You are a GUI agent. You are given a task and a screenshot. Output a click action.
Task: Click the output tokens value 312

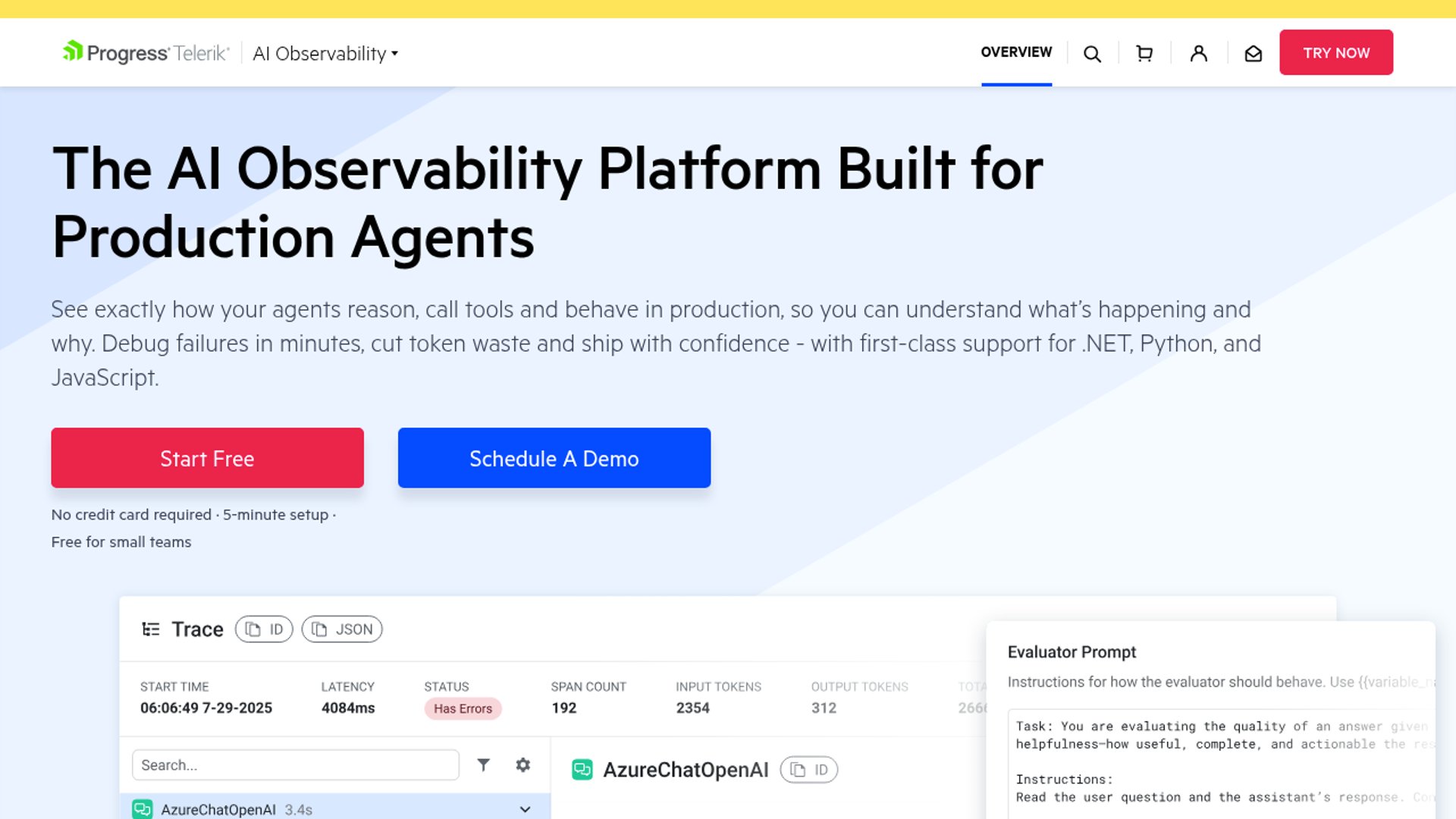tap(824, 708)
